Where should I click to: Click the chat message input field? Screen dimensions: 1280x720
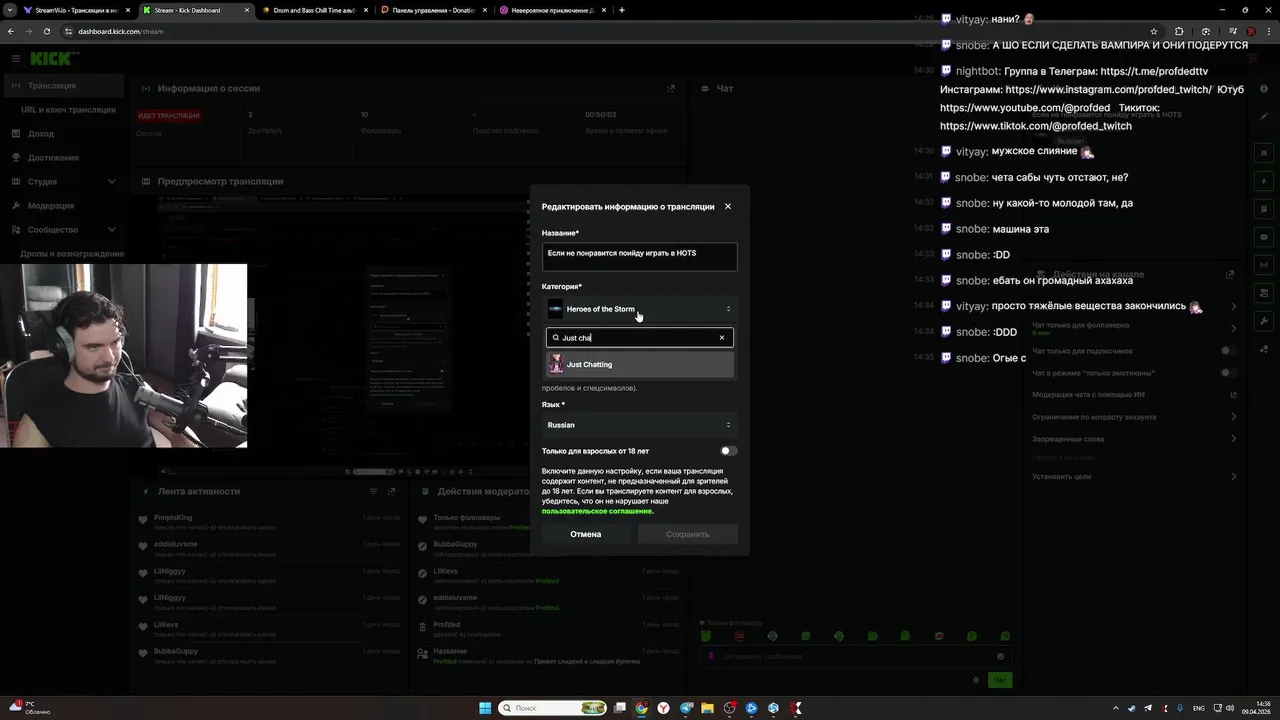pos(855,657)
